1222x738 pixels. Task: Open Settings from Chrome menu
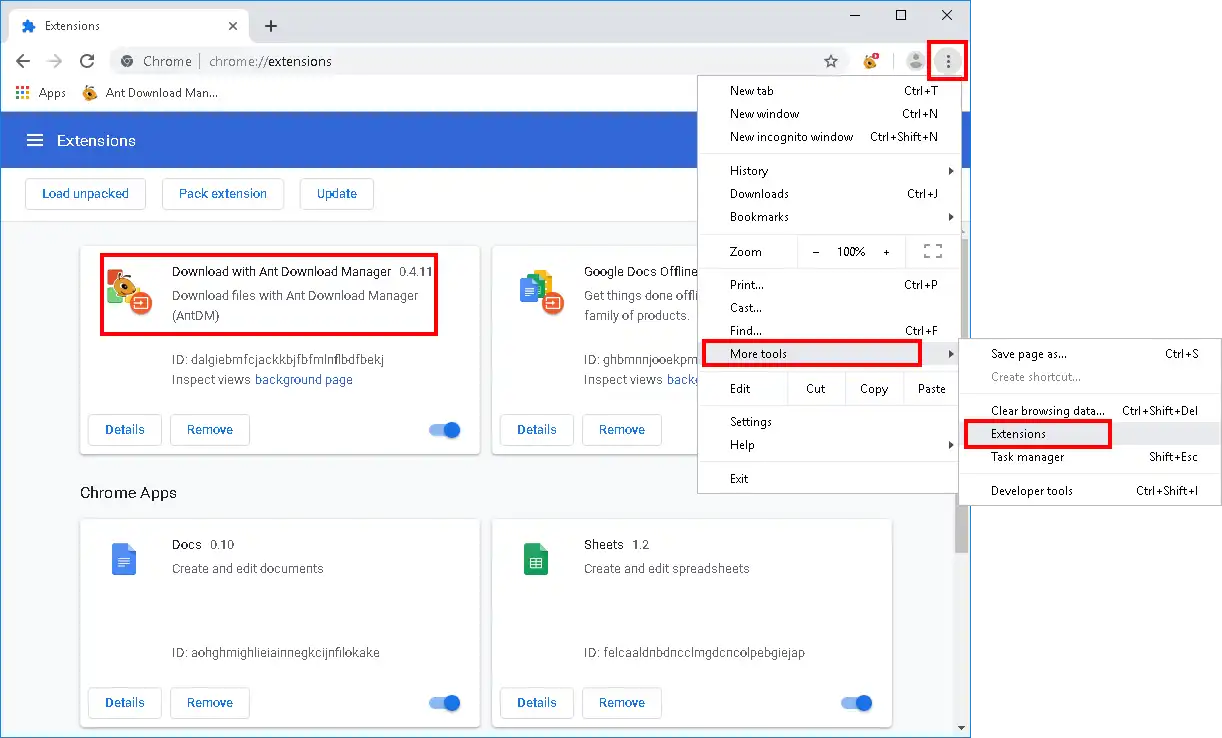[x=829, y=422]
